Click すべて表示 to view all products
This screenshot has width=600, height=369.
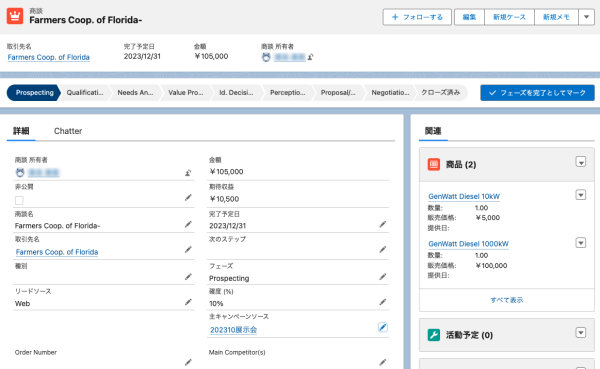[x=507, y=300]
